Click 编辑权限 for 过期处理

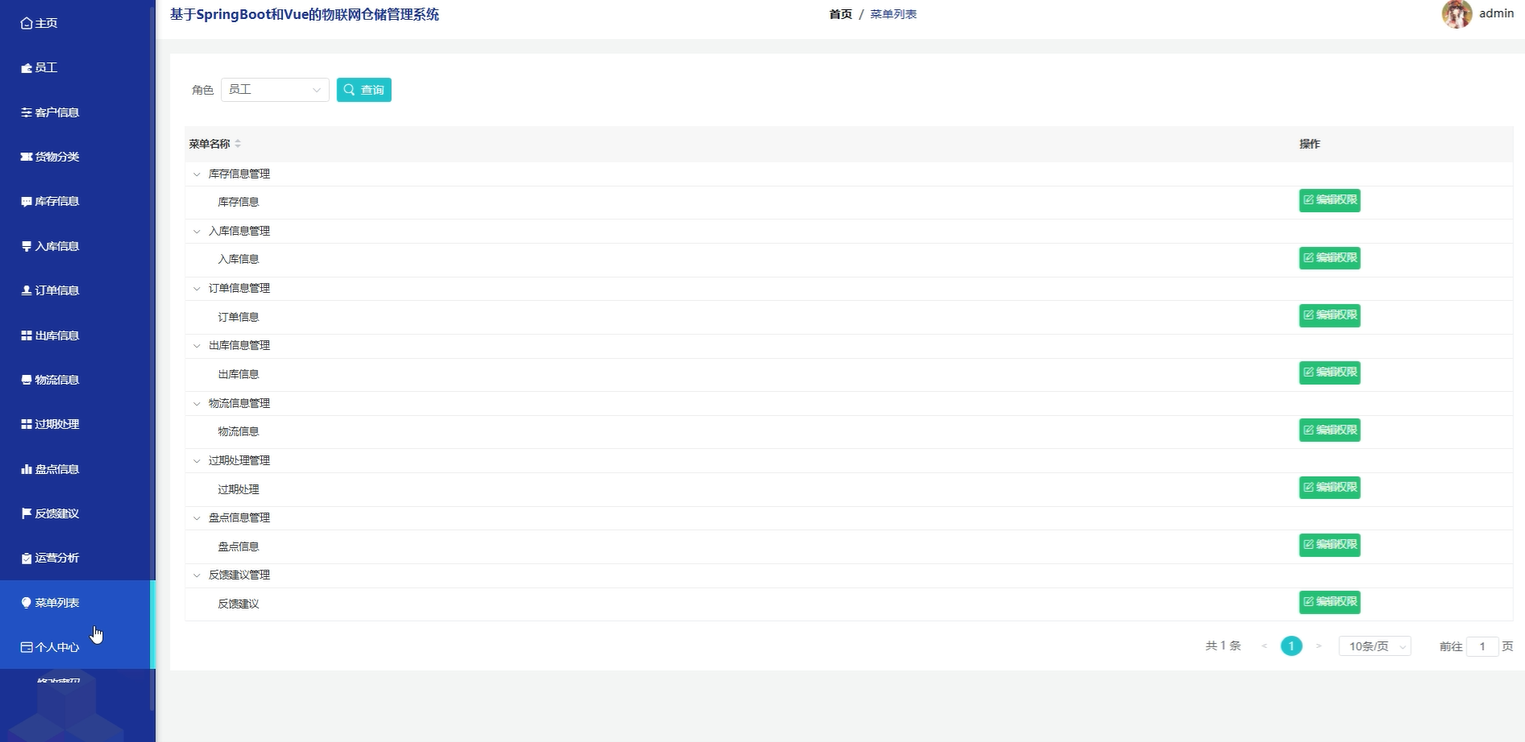(1330, 487)
